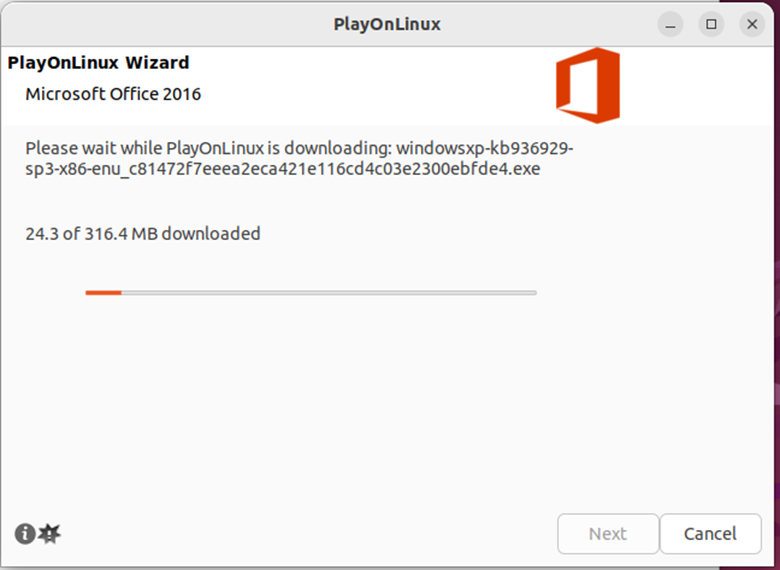Click the PlayOnLinux title bar text
Screen dimensions: 780x570
point(387,24)
